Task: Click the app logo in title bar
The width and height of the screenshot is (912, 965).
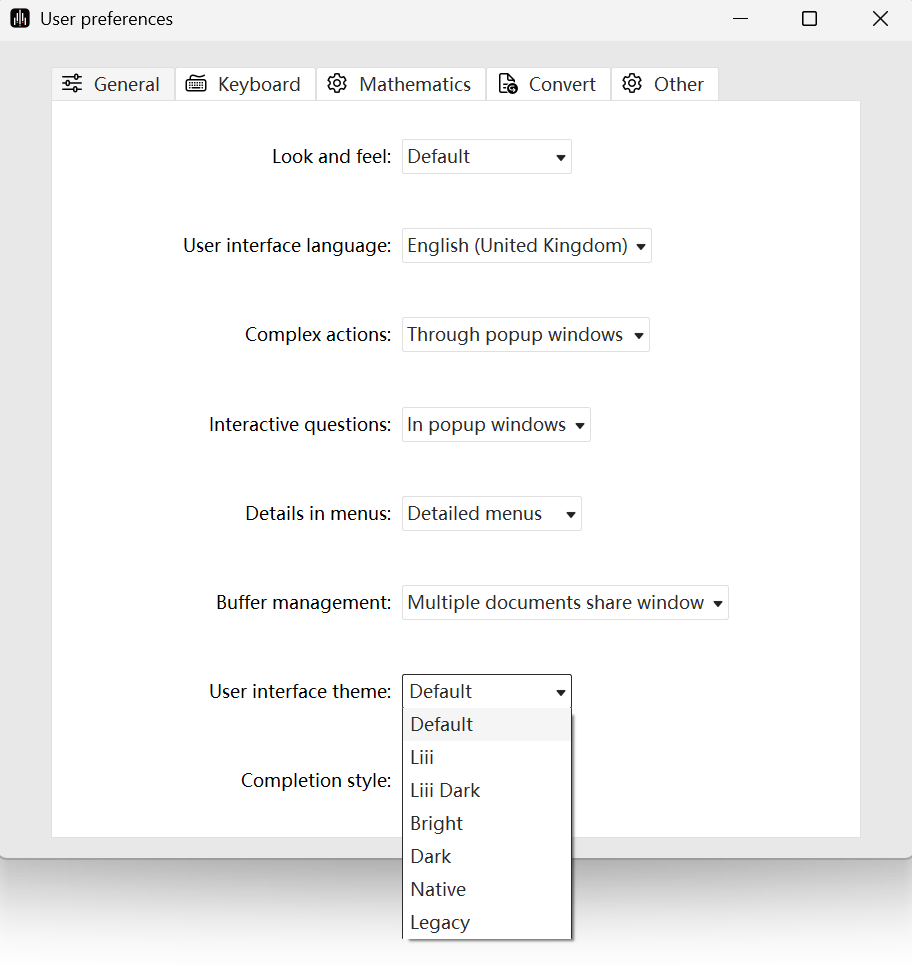Action: pos(20,19)
